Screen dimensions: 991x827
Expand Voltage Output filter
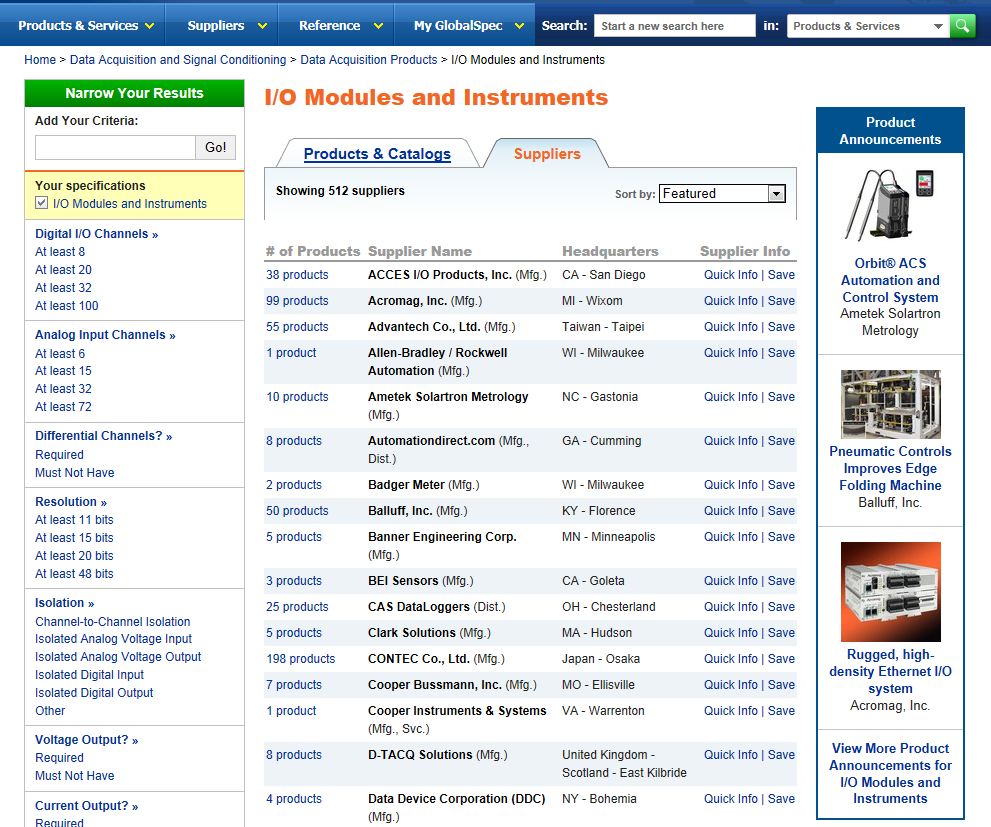tap(86, 740)
